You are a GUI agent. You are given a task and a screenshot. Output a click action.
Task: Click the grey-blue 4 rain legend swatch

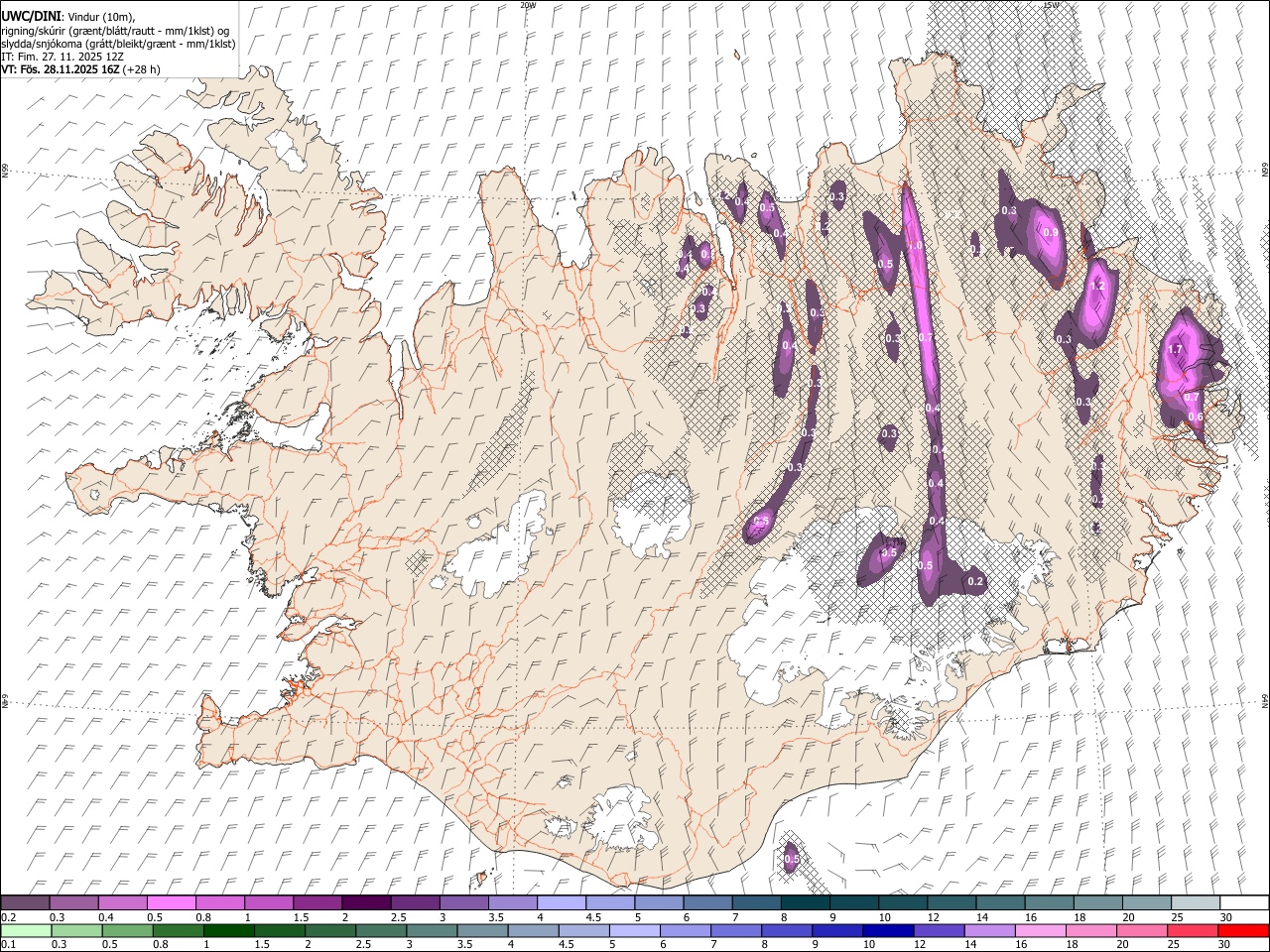click(533, 930)
